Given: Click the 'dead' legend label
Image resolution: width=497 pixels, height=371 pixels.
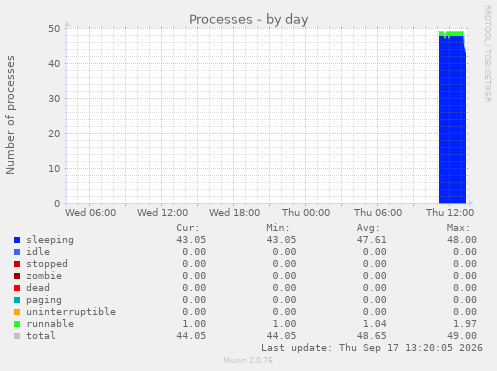Looking at the screenshot, I should (x=38, y=288).
